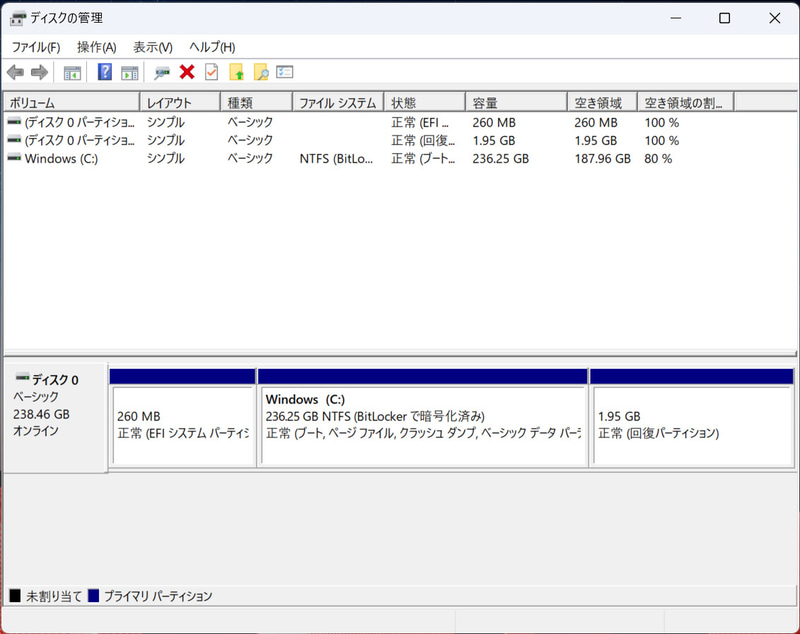This screenshot has width=800, height=634.
Task: Sort by the 容量 column header
Action: (x=516, y=103)
